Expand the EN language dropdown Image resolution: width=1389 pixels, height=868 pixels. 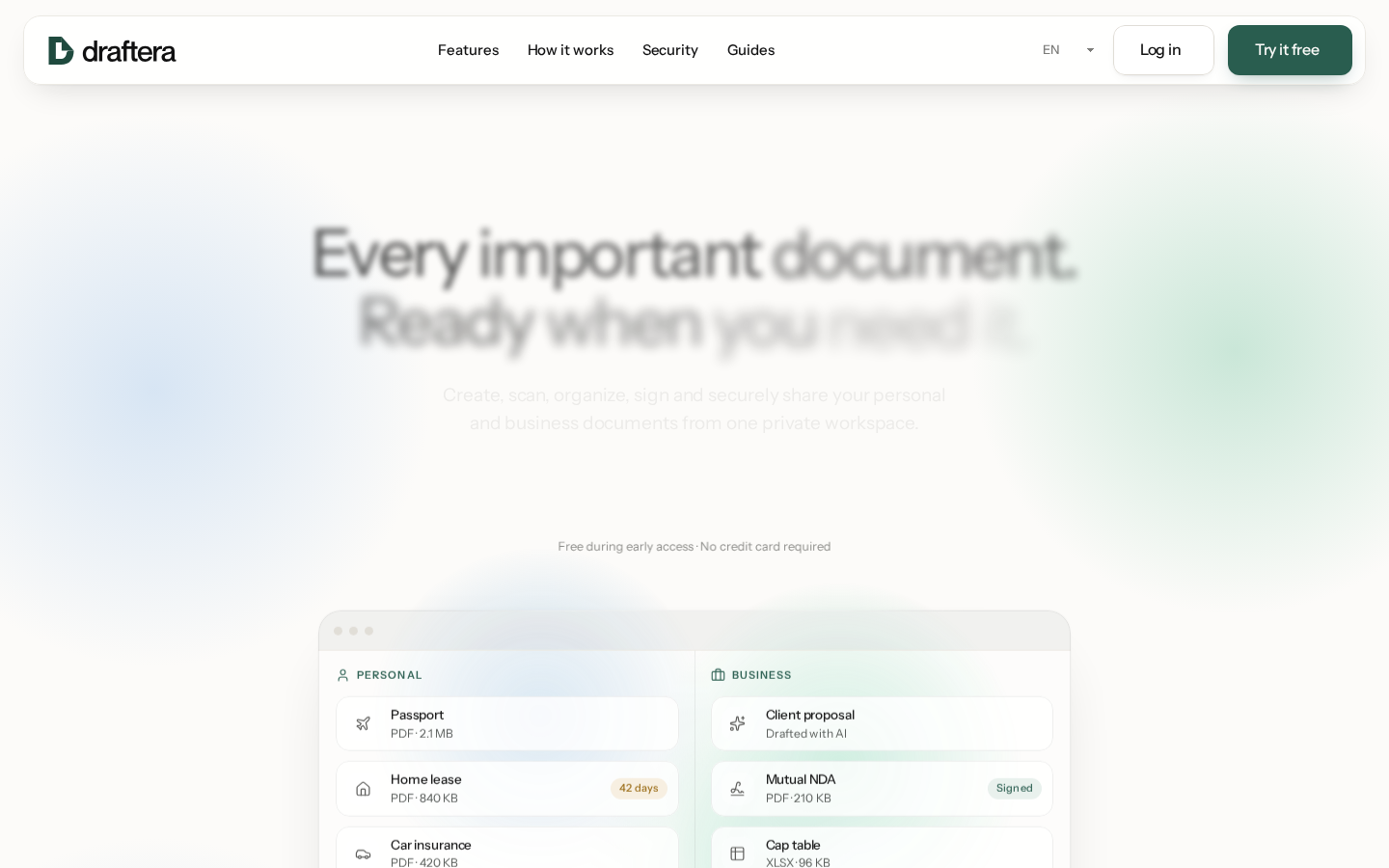click(x=1069, y=50)
